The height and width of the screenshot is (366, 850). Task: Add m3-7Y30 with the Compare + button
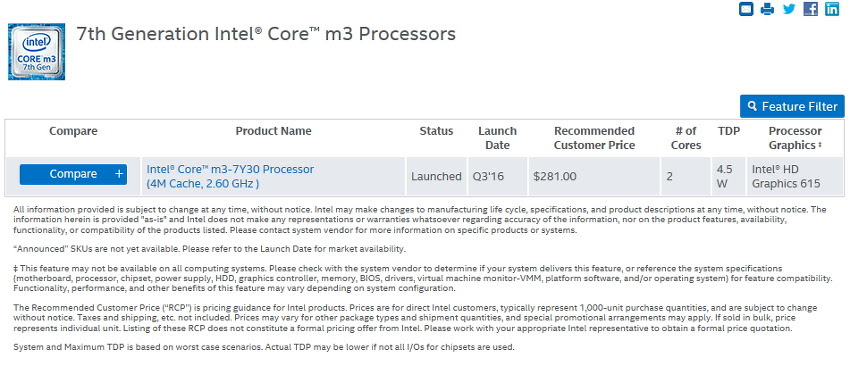pos(73,174)
